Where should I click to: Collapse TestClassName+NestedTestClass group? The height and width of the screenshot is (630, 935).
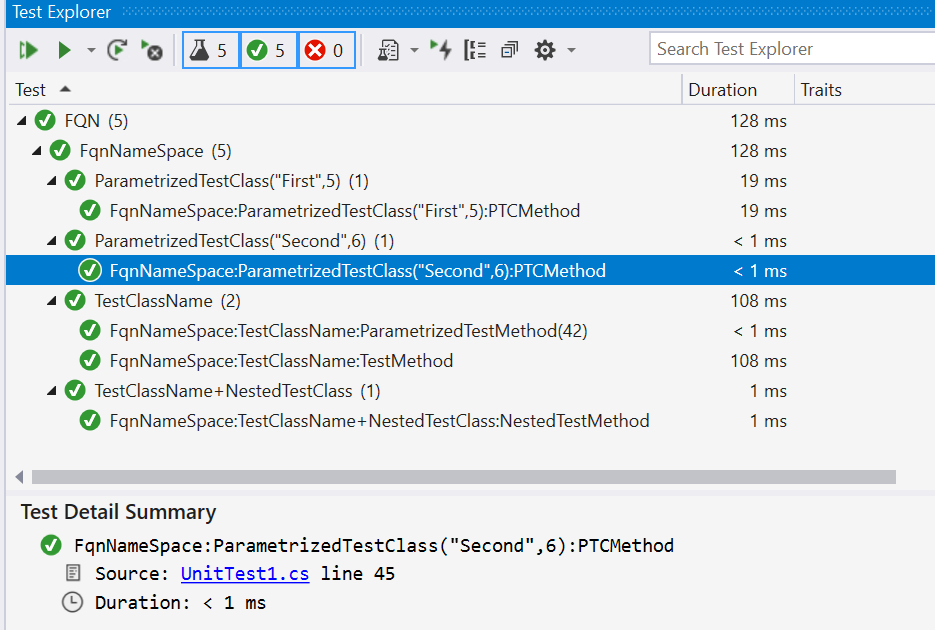(x=52, y=391)
